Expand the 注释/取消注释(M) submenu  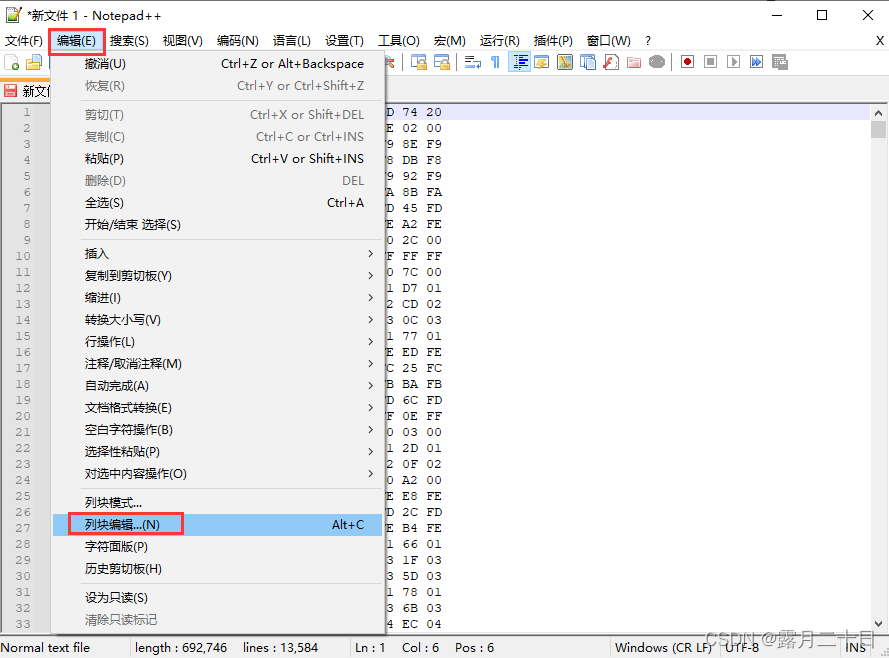[x=218, y=364]
